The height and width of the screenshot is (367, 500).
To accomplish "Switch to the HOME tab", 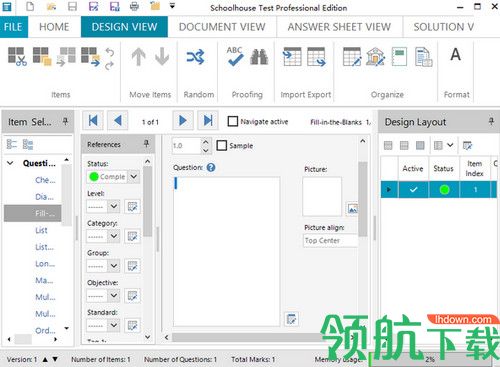I will [x=54, y=27].
